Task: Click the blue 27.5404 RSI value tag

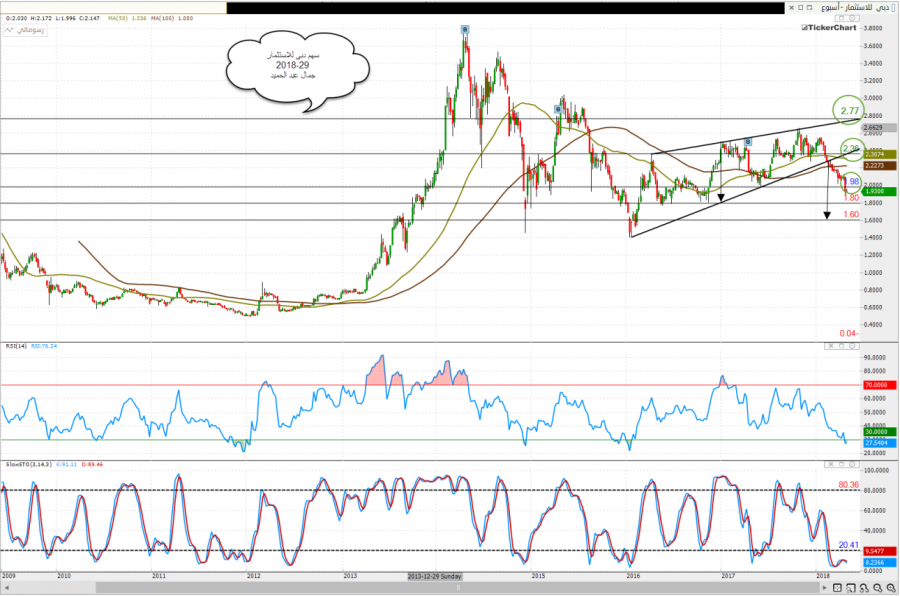Action: coord(879,443)
